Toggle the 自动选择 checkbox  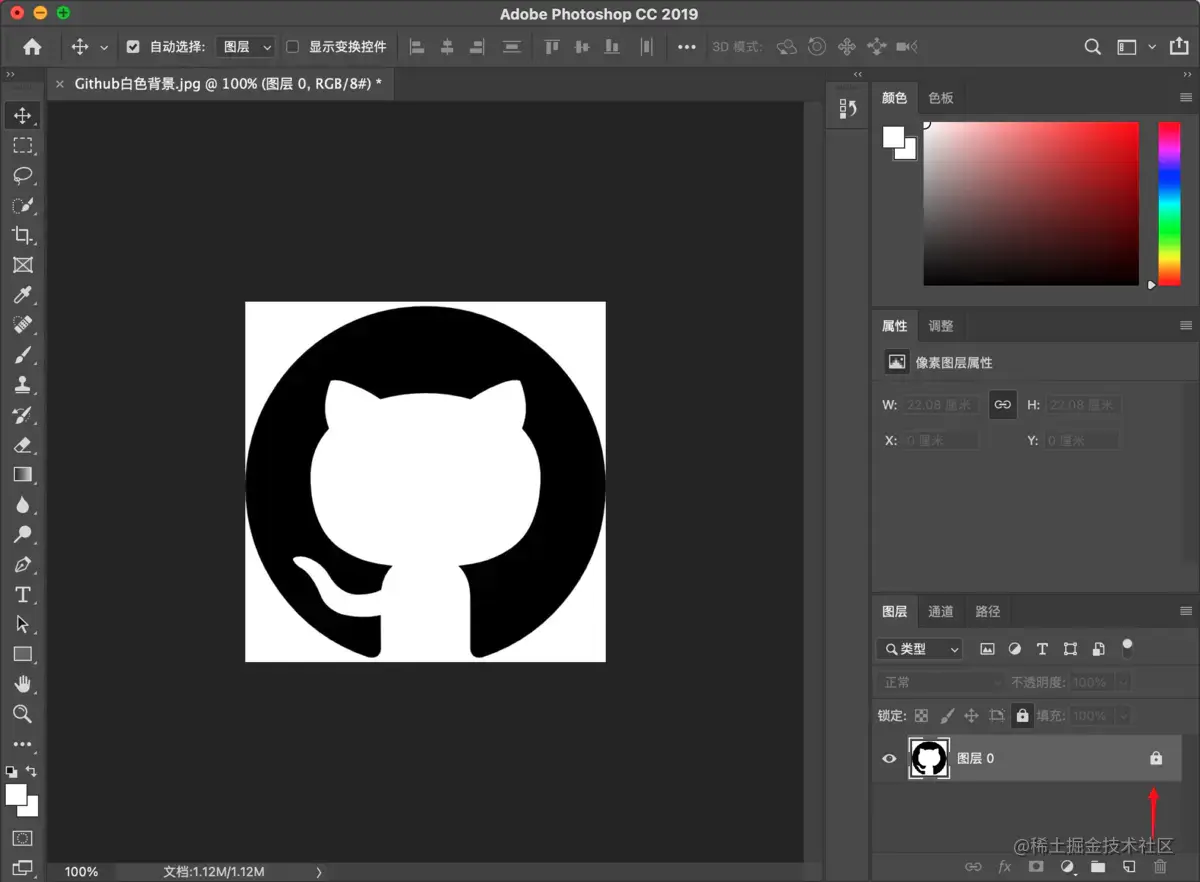tap(133, 47)
